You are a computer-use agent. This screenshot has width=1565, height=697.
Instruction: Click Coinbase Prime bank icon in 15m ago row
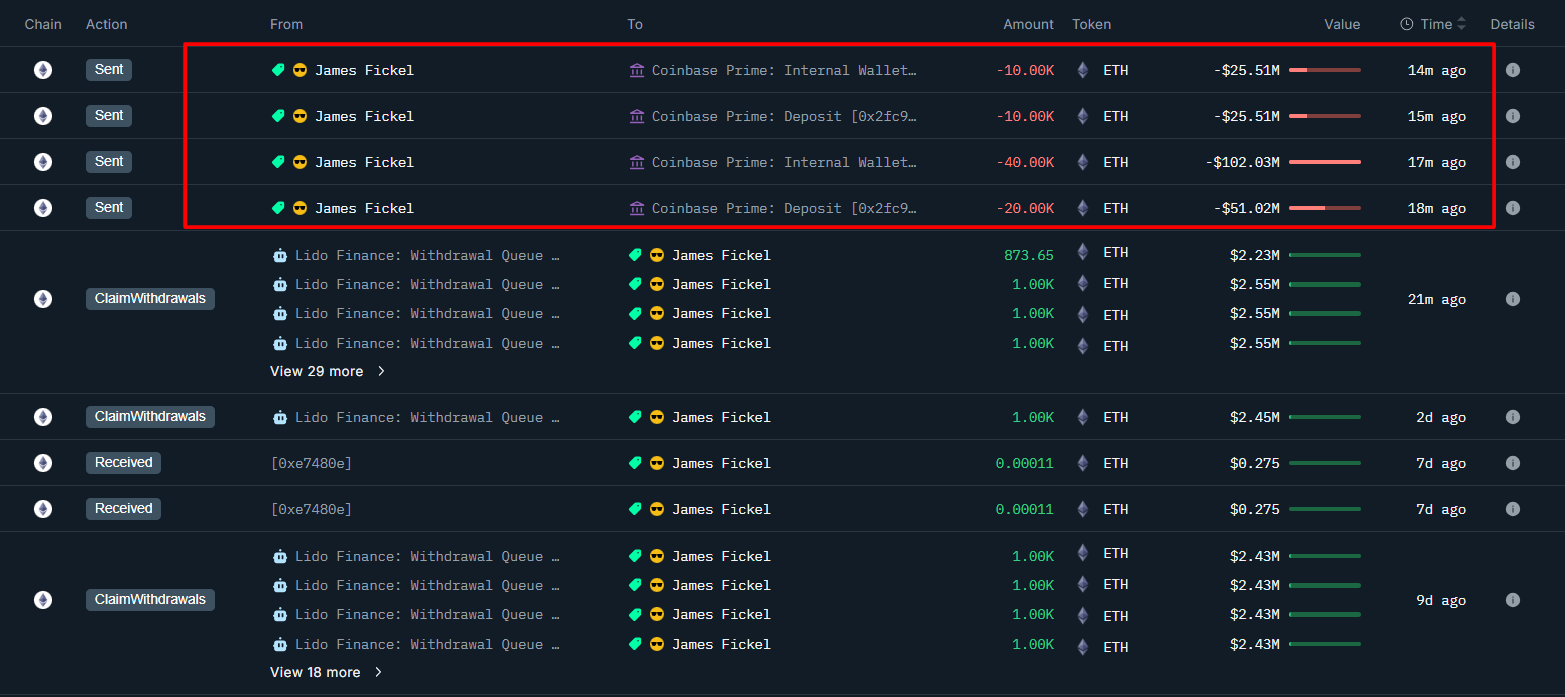pyautogui.click(x=637, y=116)
